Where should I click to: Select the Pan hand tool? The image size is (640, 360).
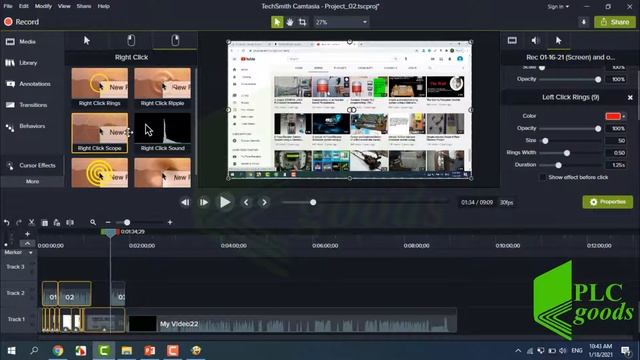click(290, 22)
